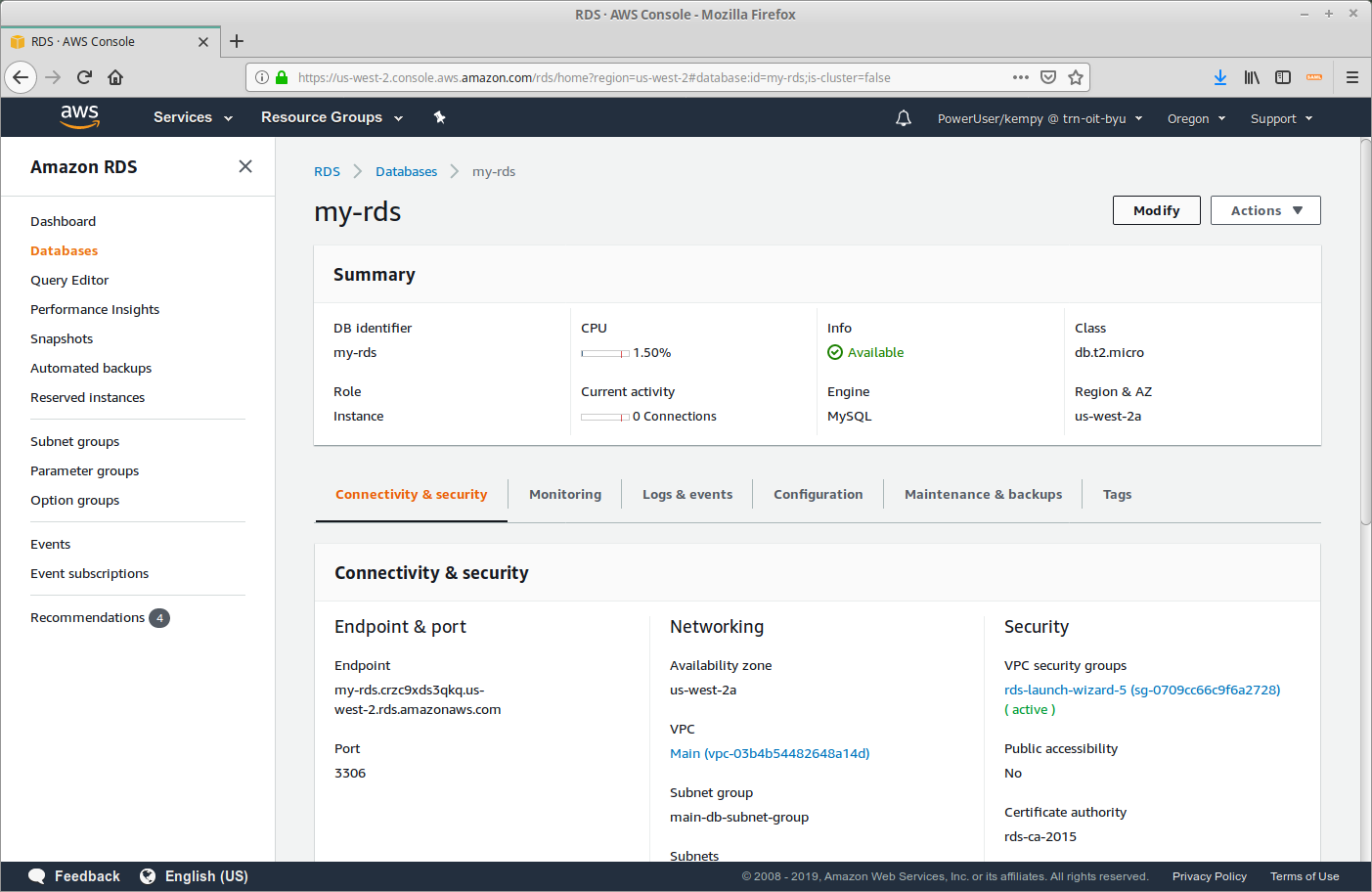Click the language globe icon

[x=148, y=876]
